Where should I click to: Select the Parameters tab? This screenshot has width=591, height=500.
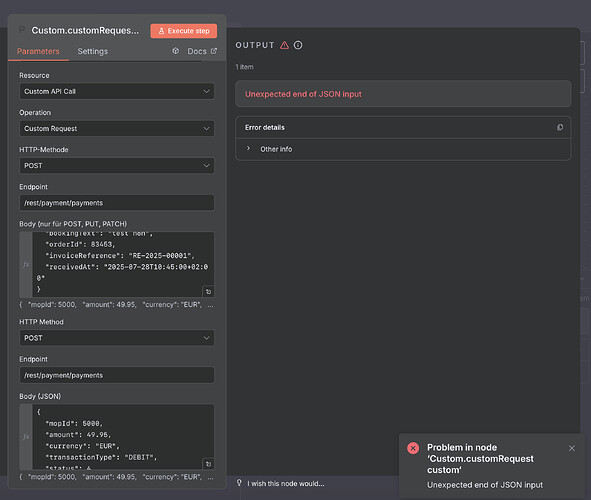click(38, 51)
